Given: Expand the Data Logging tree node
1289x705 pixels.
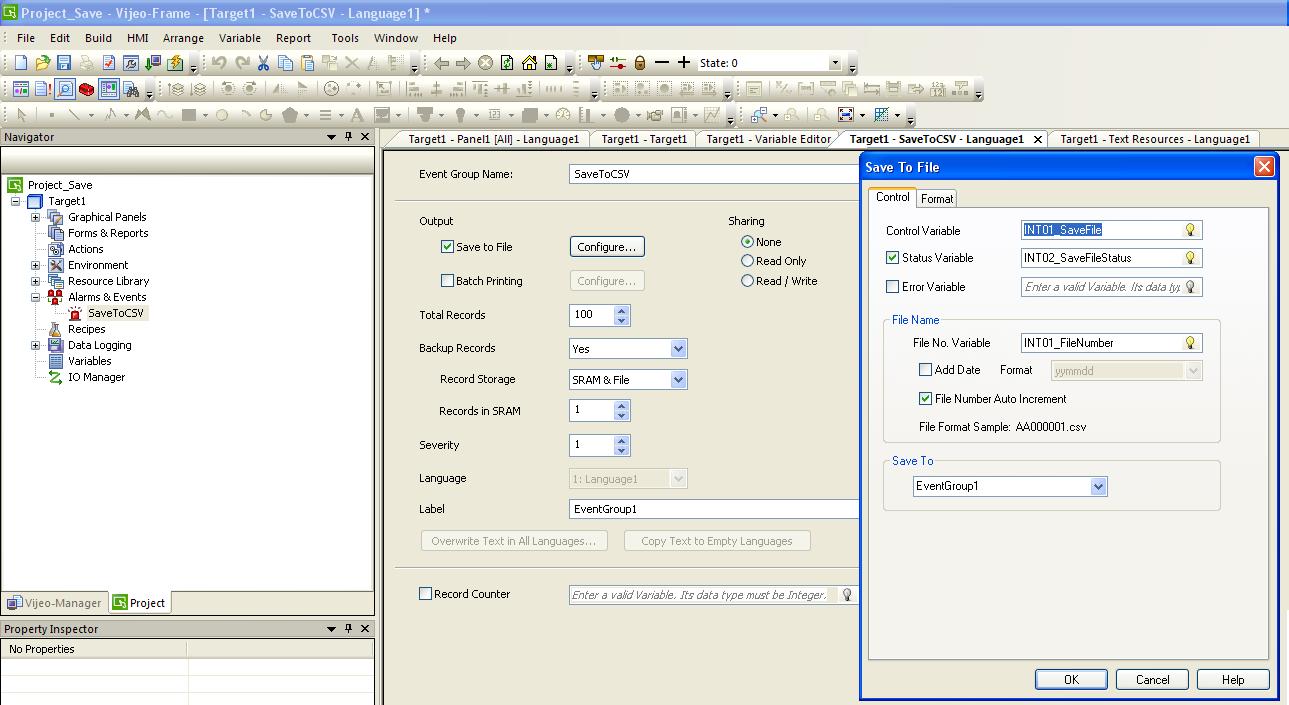Looking at the screenshot, I should pyautogui.click(x=36, y=345).
